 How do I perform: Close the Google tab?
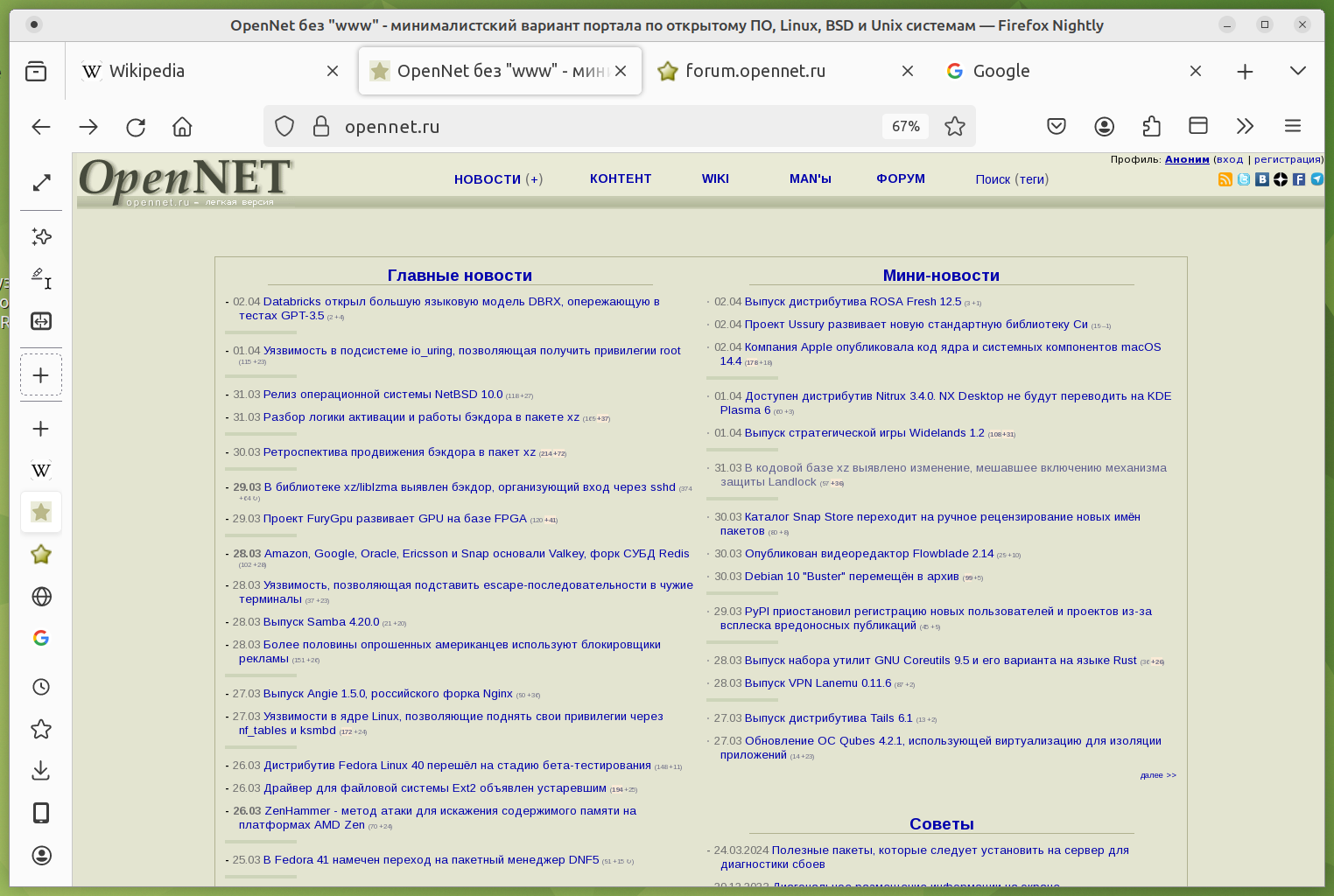[x=1196, y=71]
